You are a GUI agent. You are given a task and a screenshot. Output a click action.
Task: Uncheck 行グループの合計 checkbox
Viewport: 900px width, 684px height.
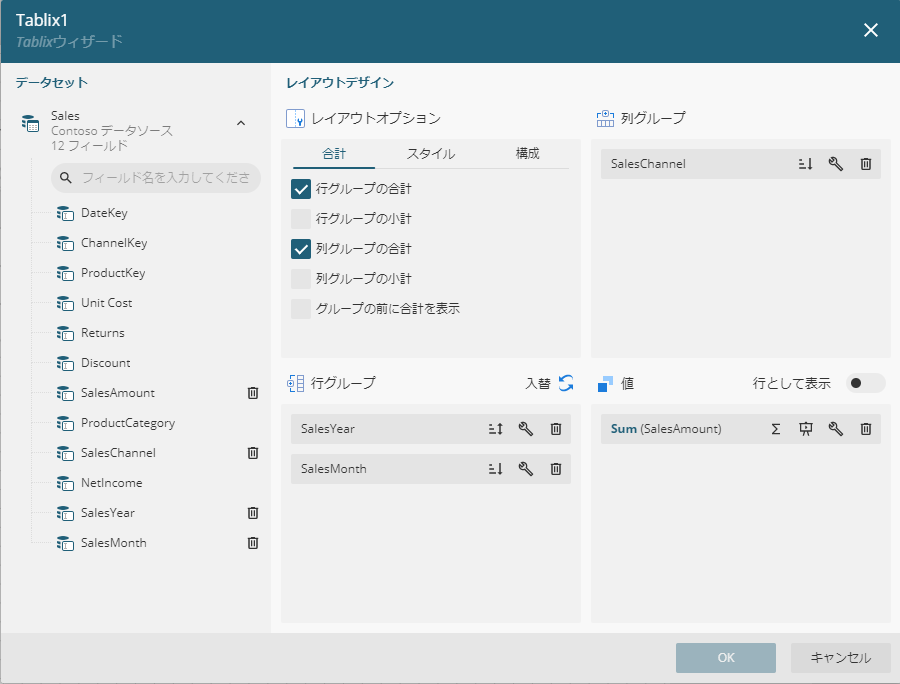click(x=301, y=188)
